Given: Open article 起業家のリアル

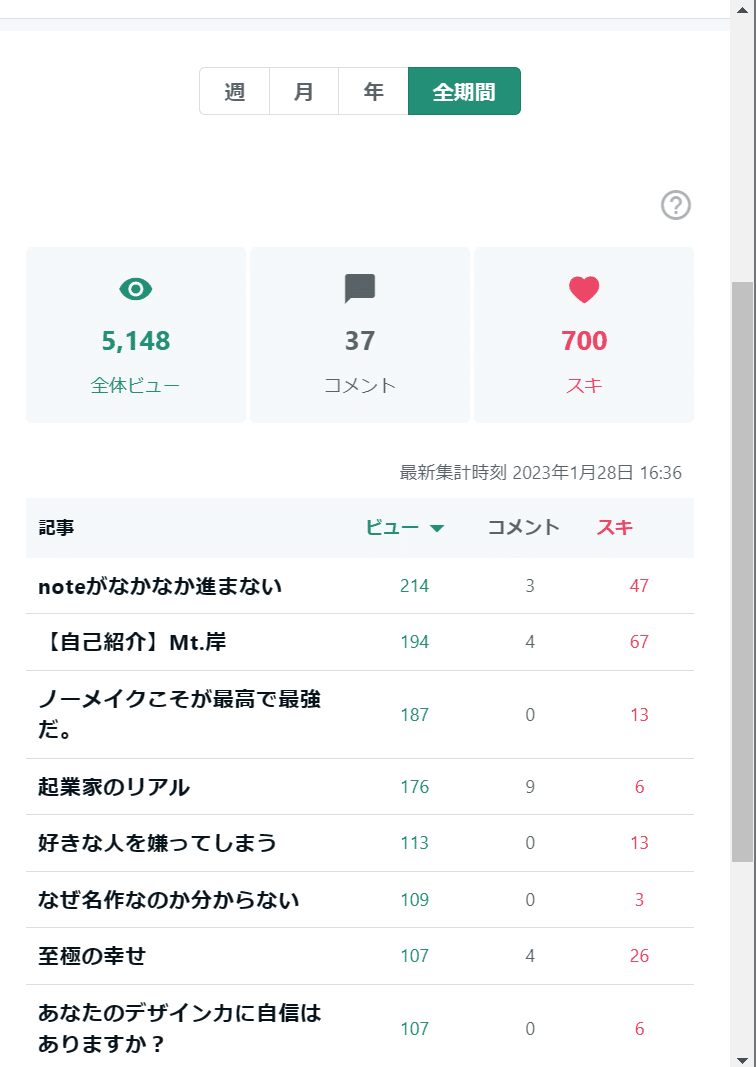Looking at the screenshot, I should (114, 787).
